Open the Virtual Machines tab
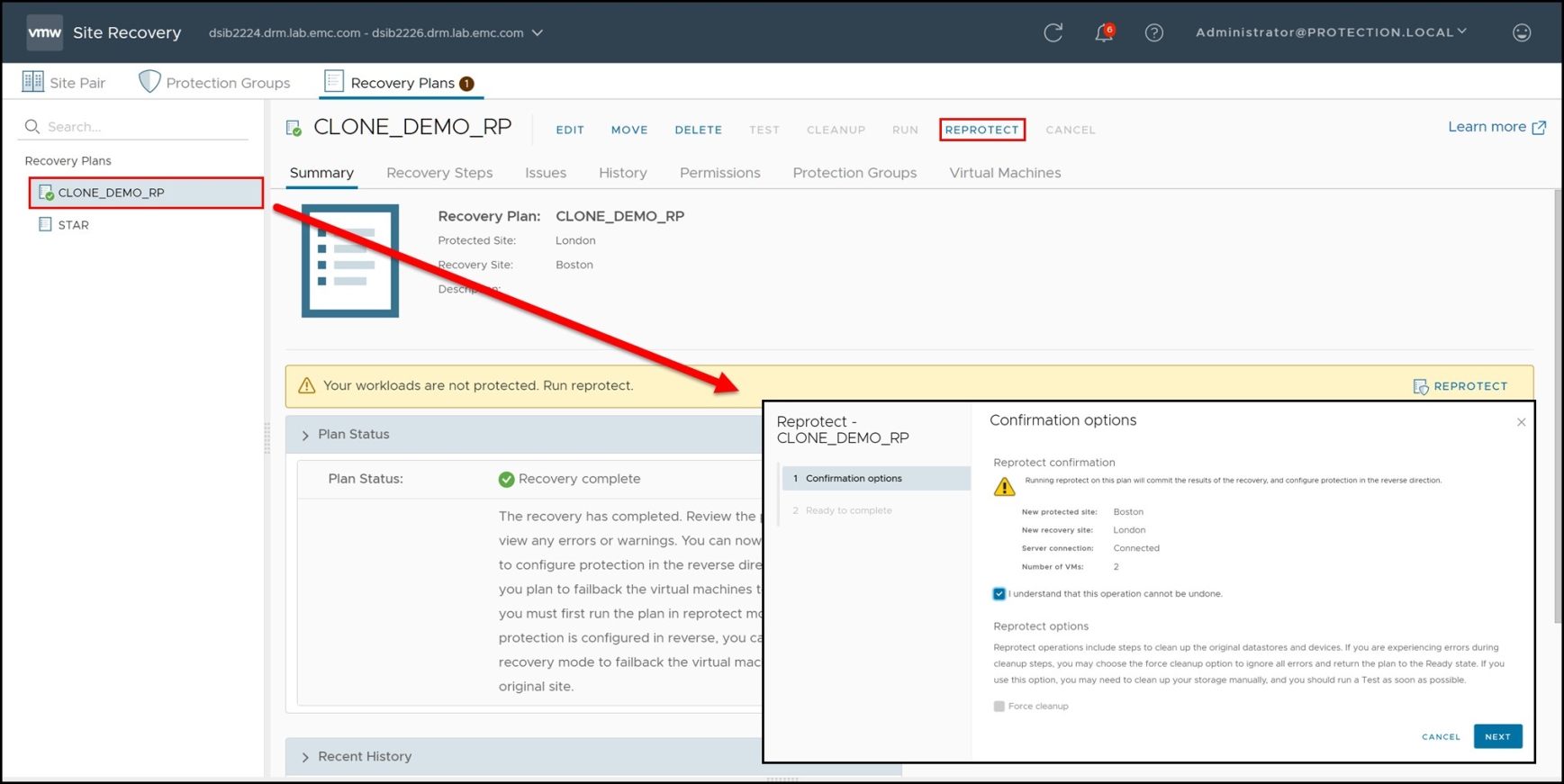This screenshot has width=1564, height=784. tap(1005, 173)
